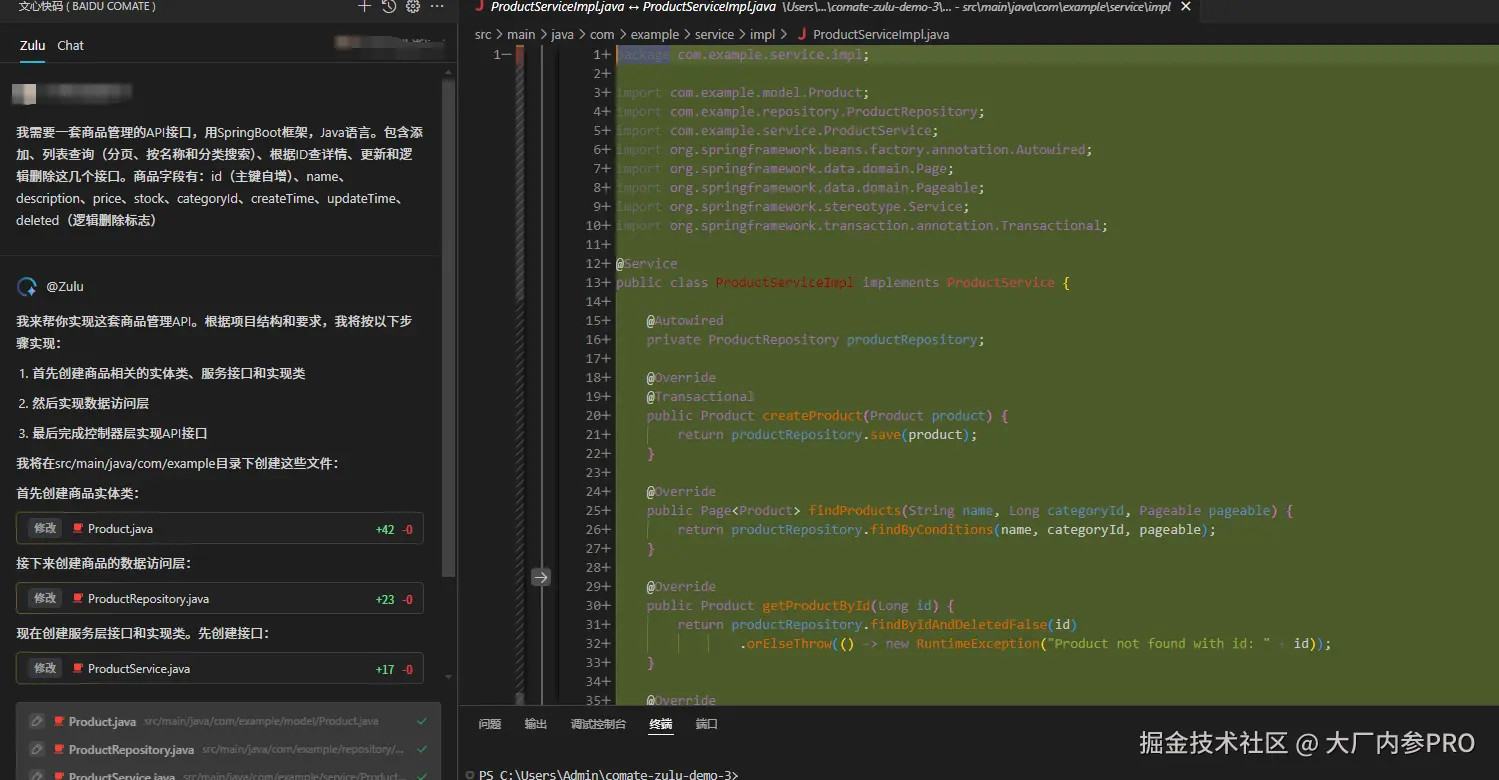Open the Comate panel more actions menu
1499x780 pixels.
[x=437, y=6]
